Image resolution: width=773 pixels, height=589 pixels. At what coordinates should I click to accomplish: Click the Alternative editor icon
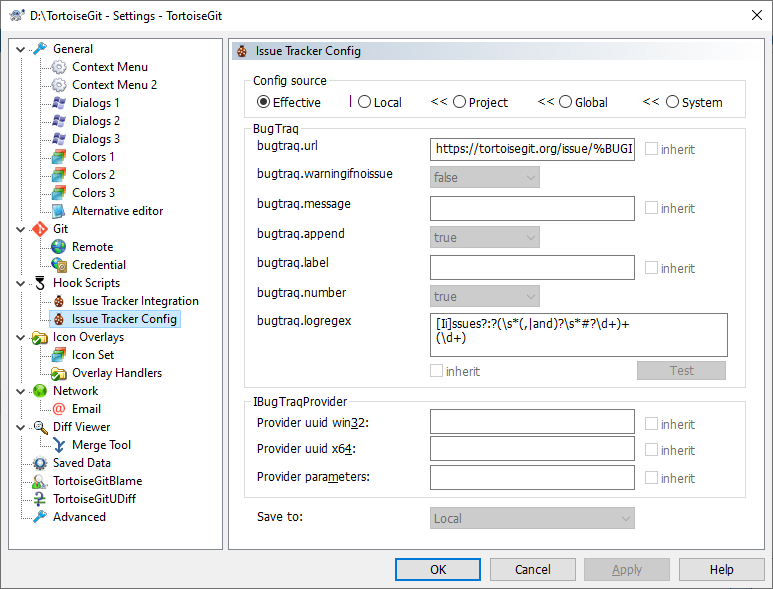coord(59,211)
